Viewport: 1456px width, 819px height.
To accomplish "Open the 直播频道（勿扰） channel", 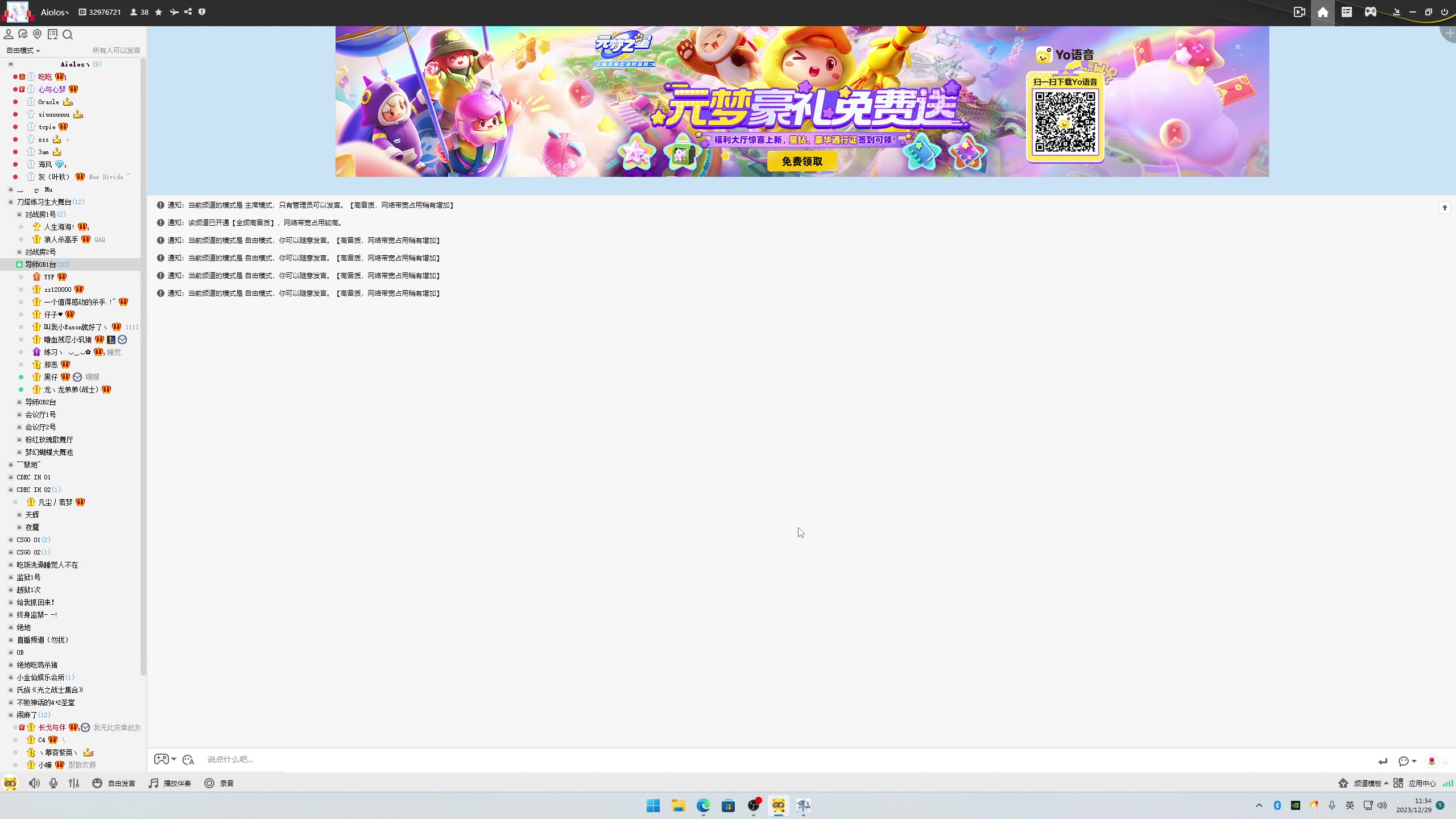I will 43,640.
